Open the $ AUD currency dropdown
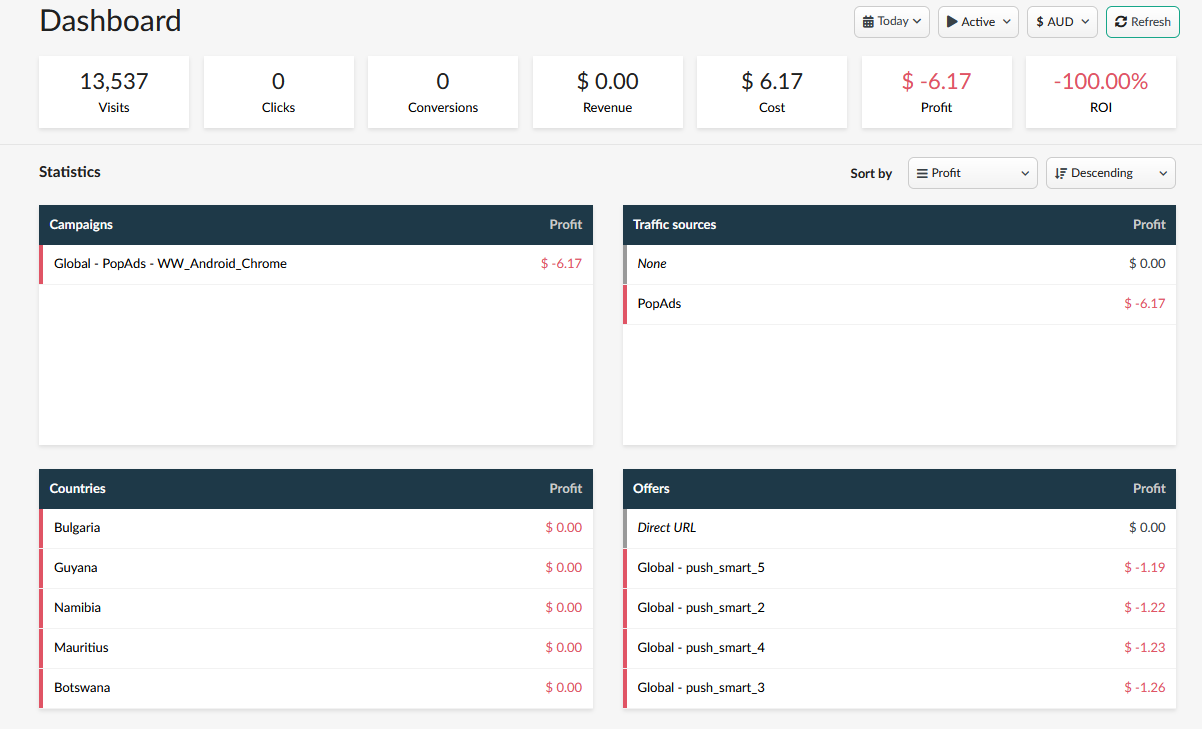 pyautogui.click(x=1062, y=22)
